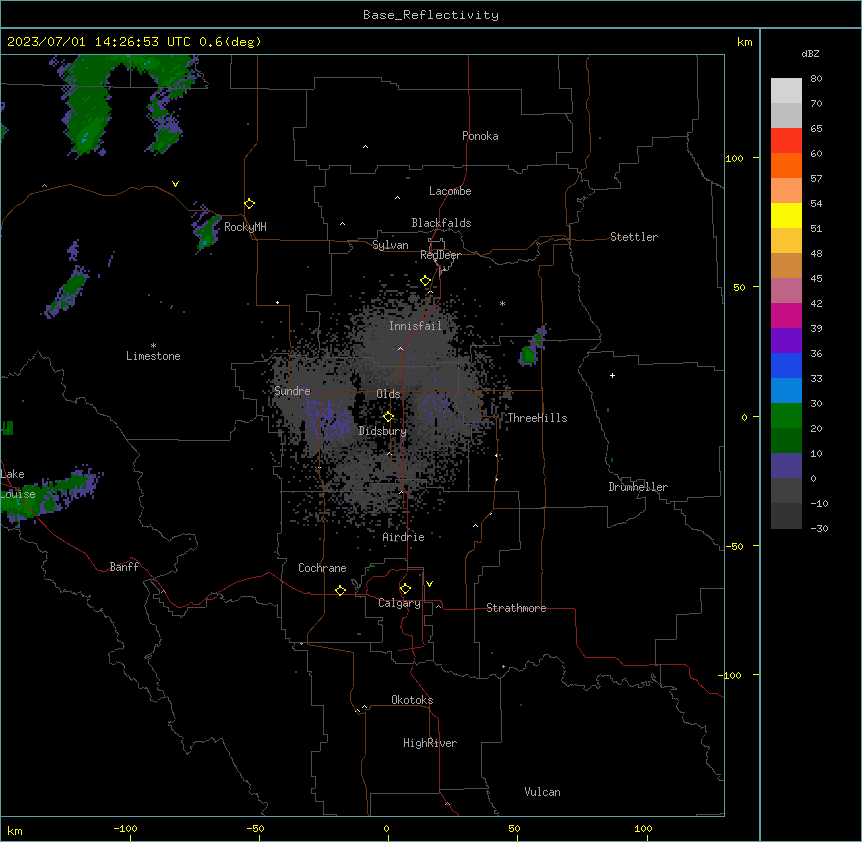Click the -50 tick label on the vertical axis
This screenshot has height=842, width=862.
pyautogui.click(x=734, y=546)
